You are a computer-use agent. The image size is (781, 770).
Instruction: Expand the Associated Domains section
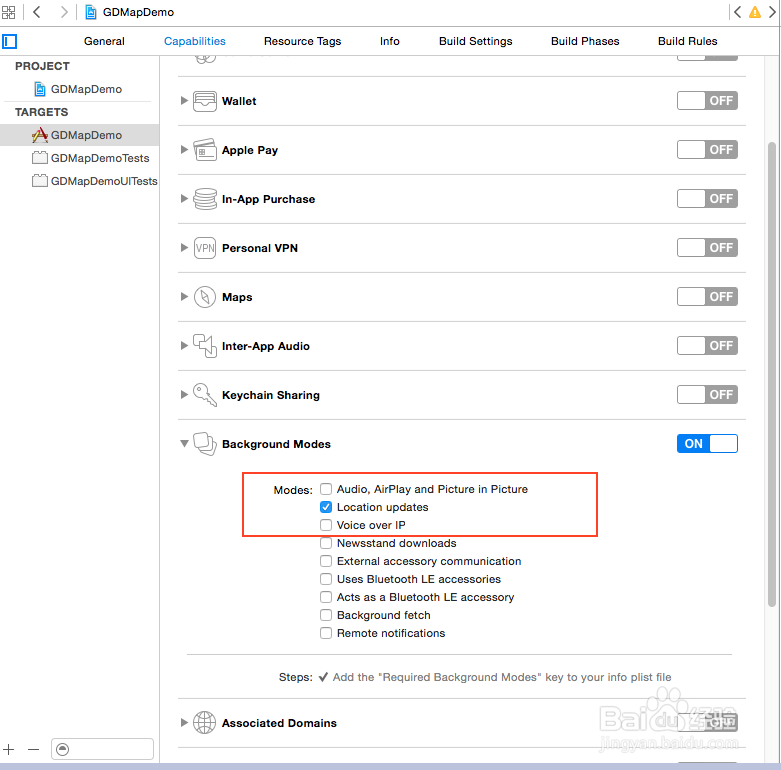(x=184, y=722)
